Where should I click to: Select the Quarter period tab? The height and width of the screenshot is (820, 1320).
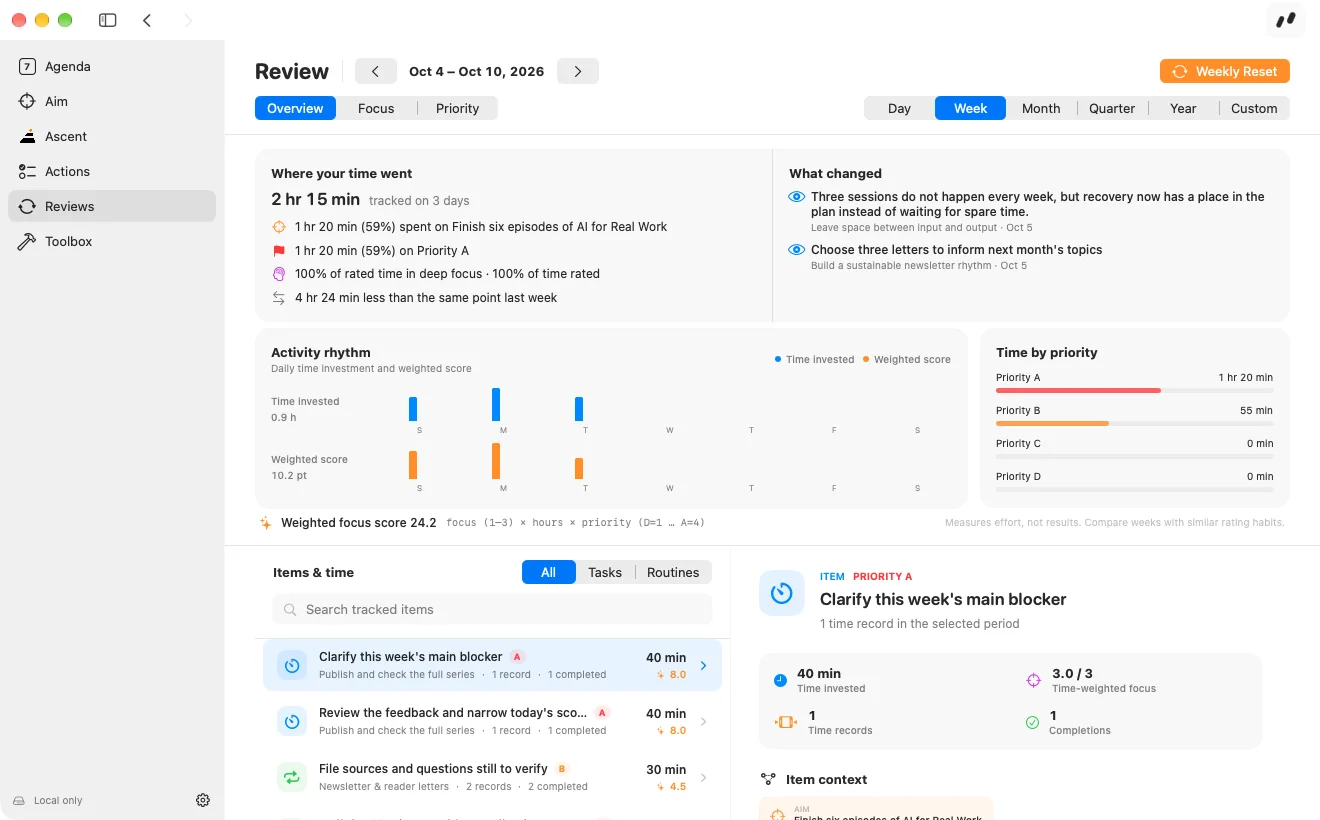[x=1112, y=108]
